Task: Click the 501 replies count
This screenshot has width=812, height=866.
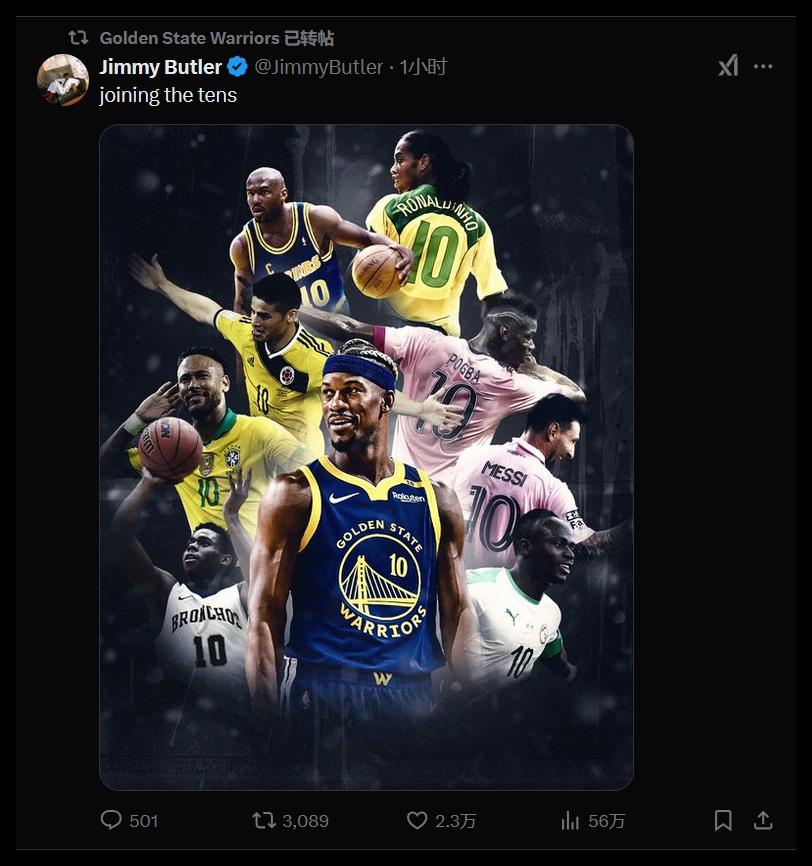Action: pos(144,821)
